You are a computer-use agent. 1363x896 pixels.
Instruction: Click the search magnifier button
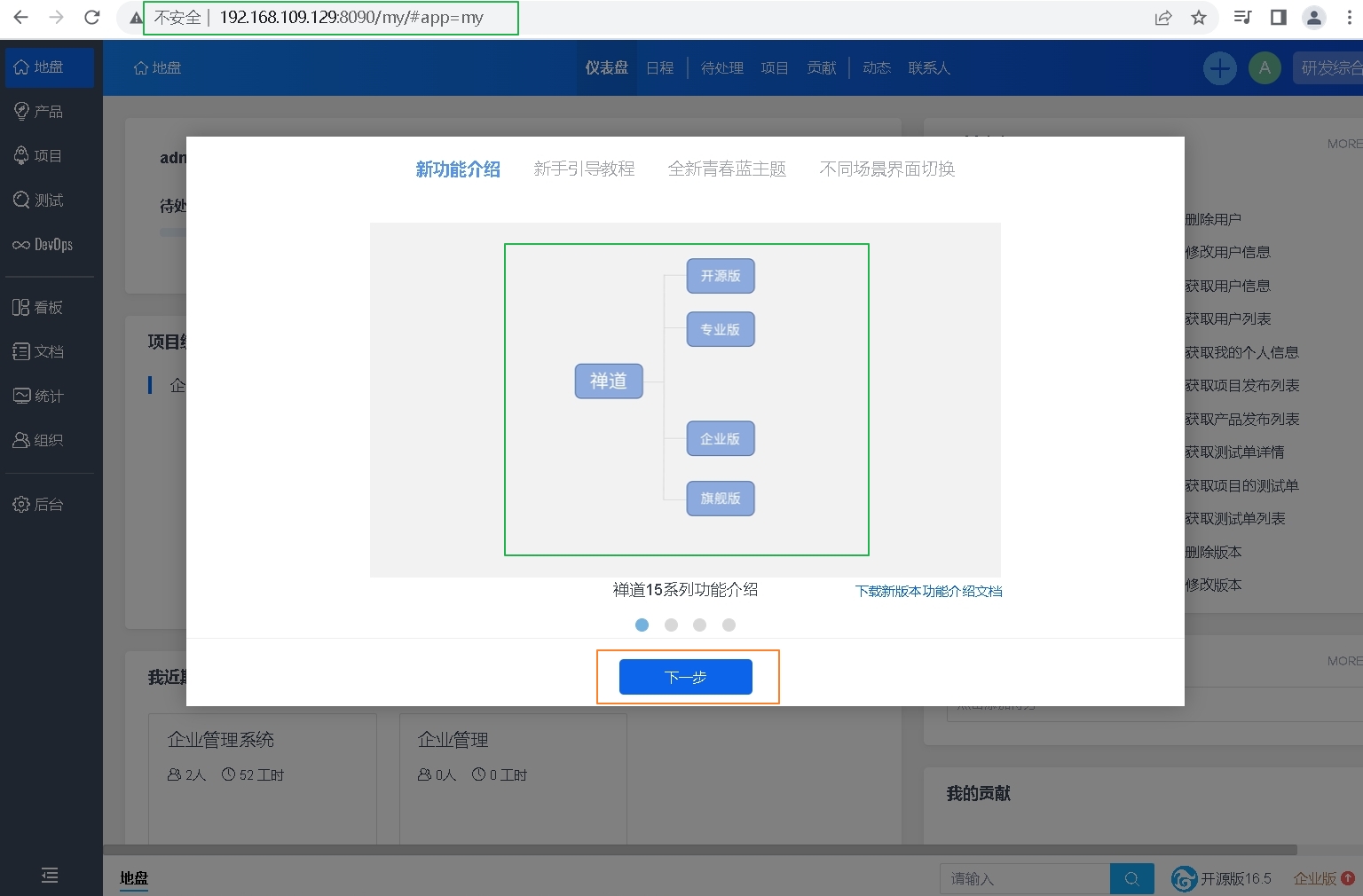(1131, 878)
